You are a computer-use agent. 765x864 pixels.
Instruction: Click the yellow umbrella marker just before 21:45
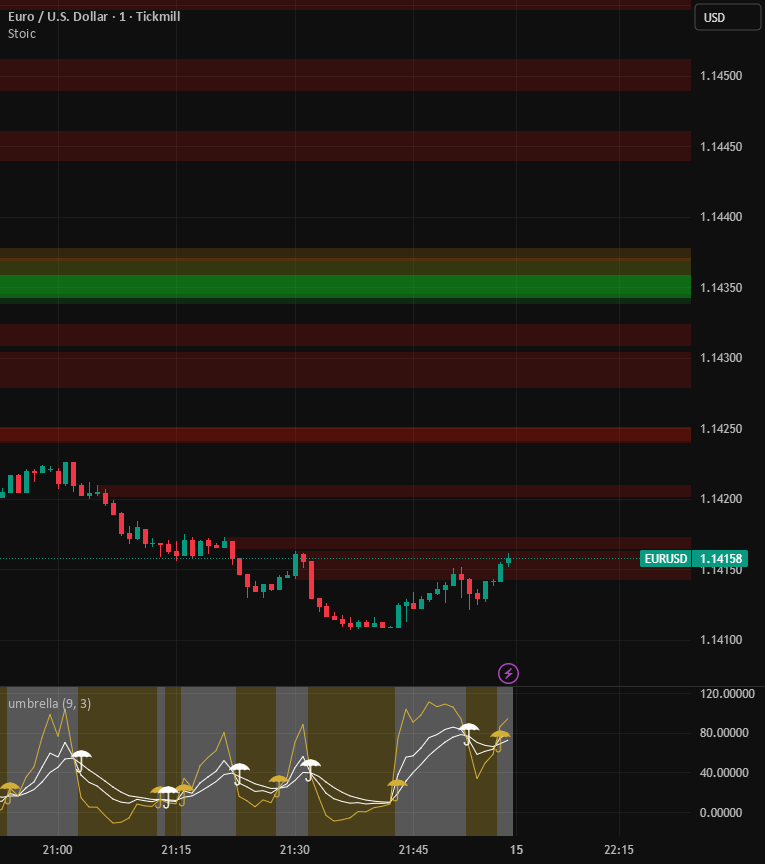[397, 788]
